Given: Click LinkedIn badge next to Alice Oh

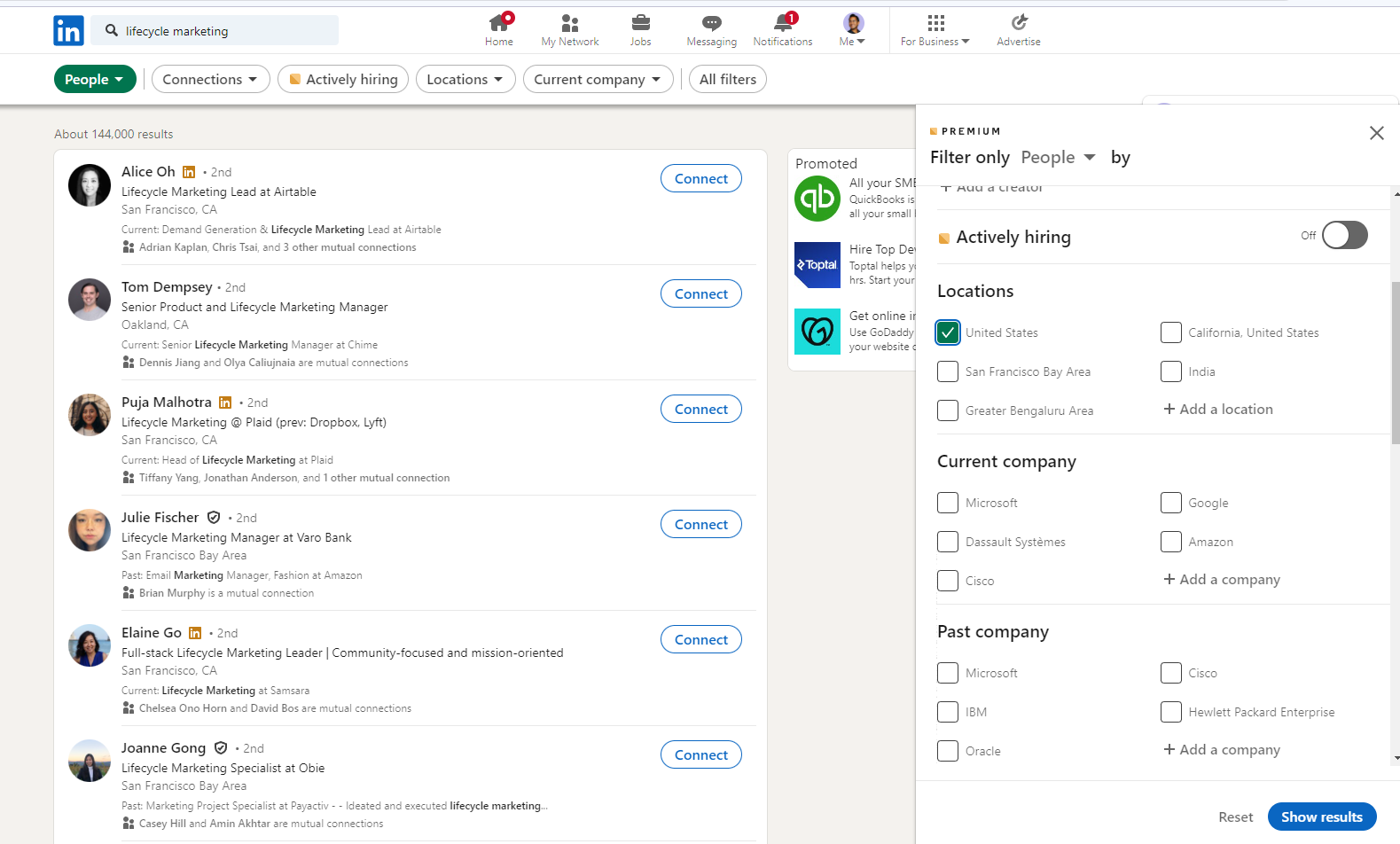Looking at the screenshot, I should coord(189,172).
